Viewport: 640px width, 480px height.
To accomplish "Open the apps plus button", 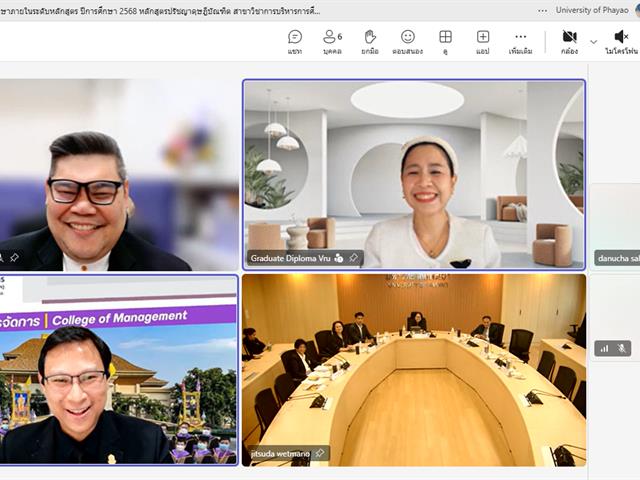I will click(483, 42).
